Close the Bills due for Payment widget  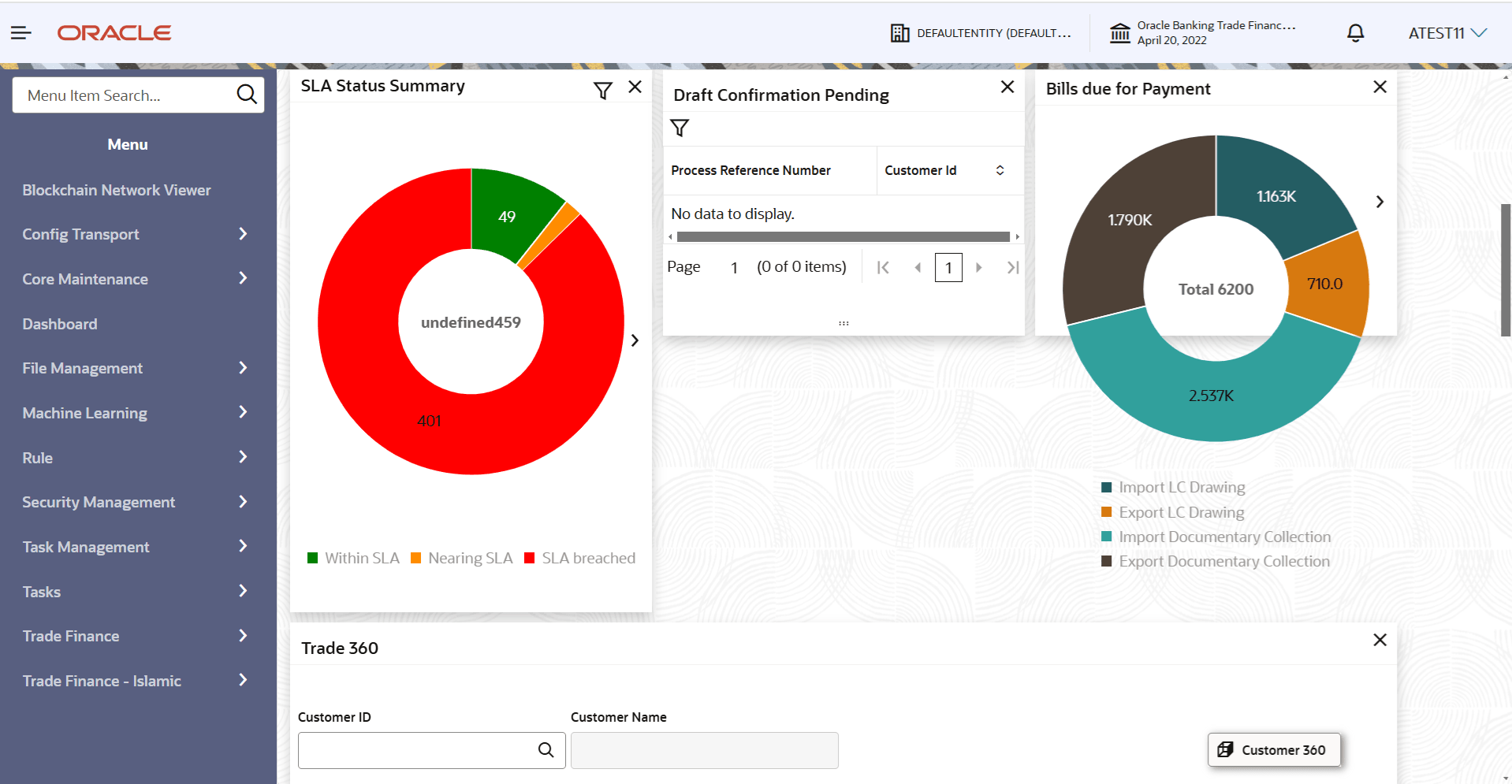click(x=1380, y=87)
